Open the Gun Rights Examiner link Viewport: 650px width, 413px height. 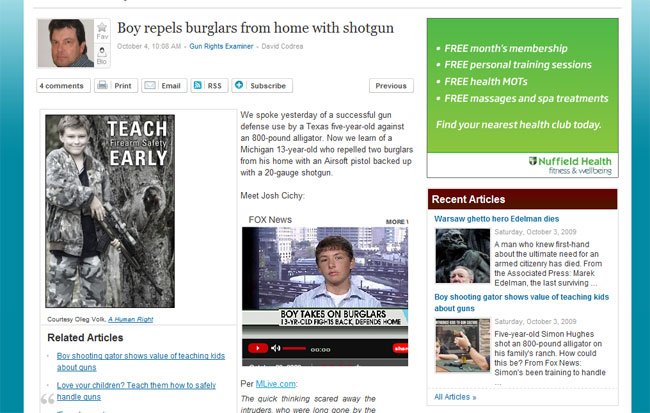point(221,46)
